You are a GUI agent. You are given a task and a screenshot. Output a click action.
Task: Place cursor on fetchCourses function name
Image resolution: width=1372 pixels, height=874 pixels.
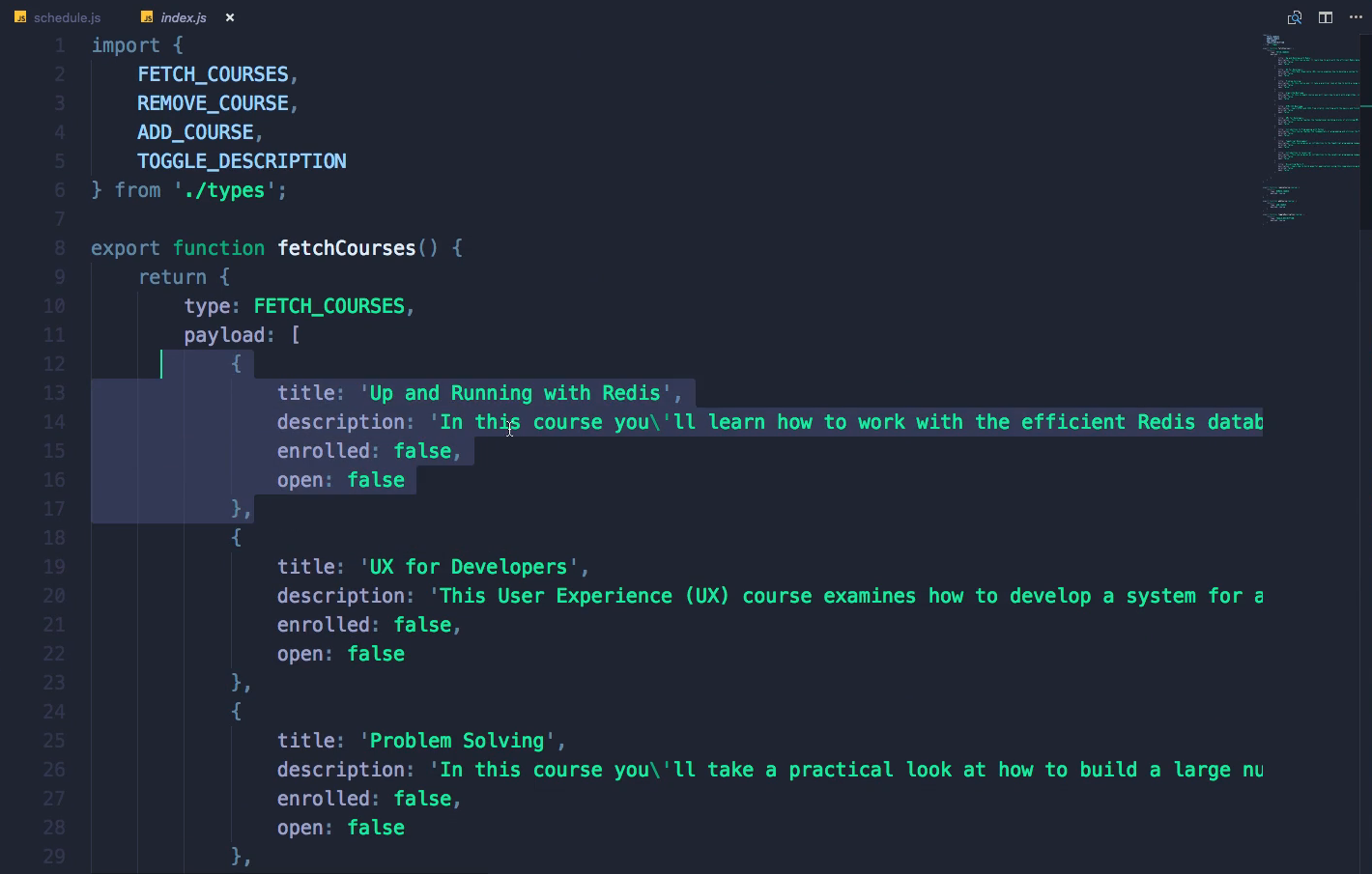click(x=347, y=248)
